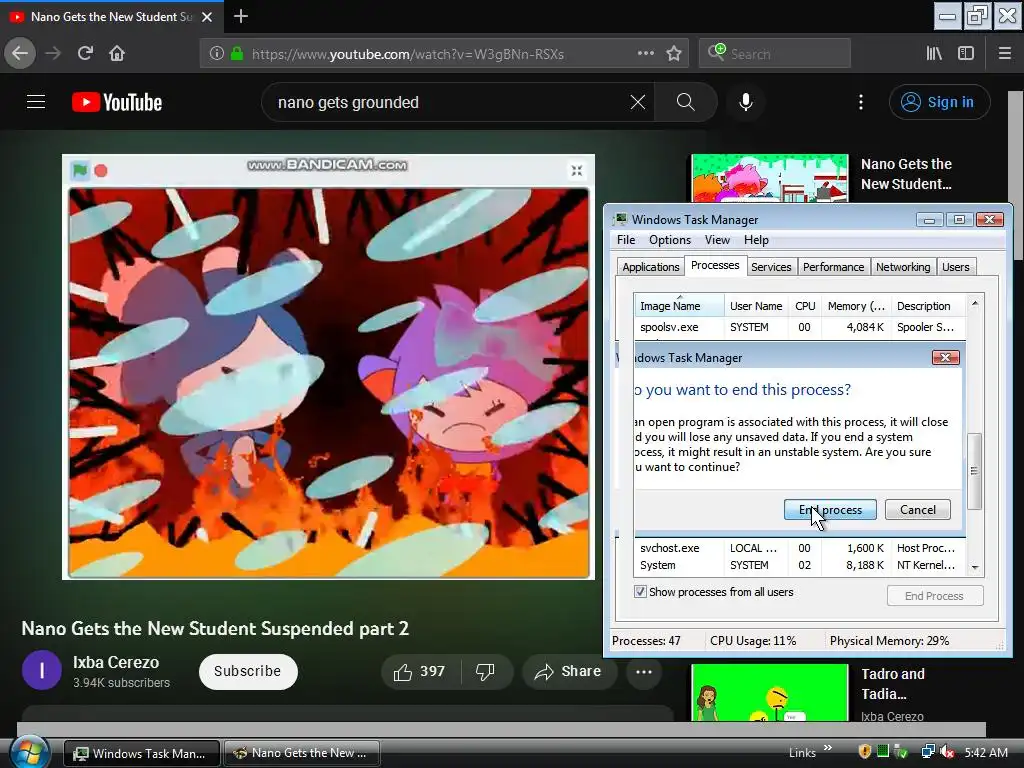Select the svchost.exe process row
Image resolution: width=1024 pixels, height=768 pixels.
point(799,548)
